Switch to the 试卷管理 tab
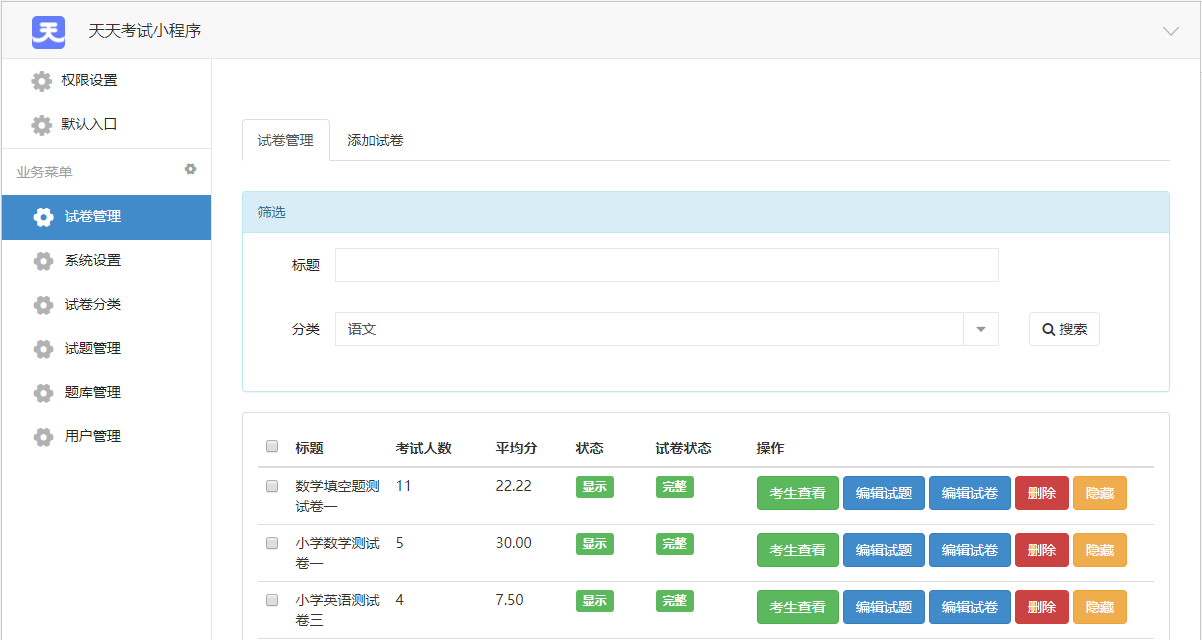 286,140
